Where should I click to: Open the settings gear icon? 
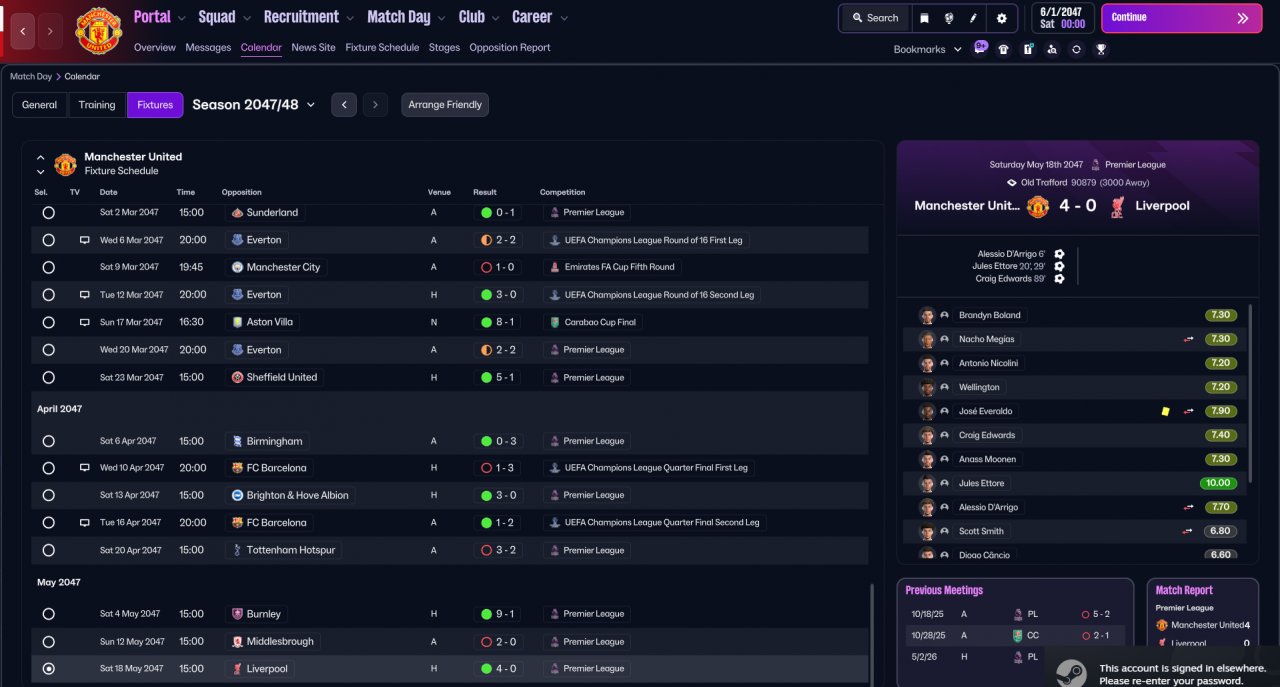click(1001, 18)
